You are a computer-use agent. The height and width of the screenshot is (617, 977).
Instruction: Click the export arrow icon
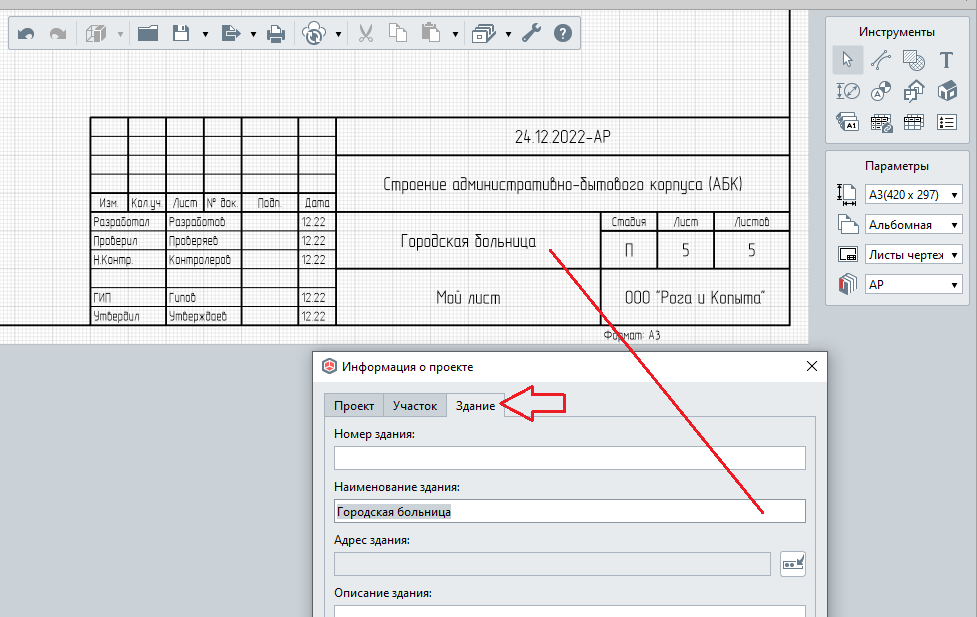[x=231, y=33]
